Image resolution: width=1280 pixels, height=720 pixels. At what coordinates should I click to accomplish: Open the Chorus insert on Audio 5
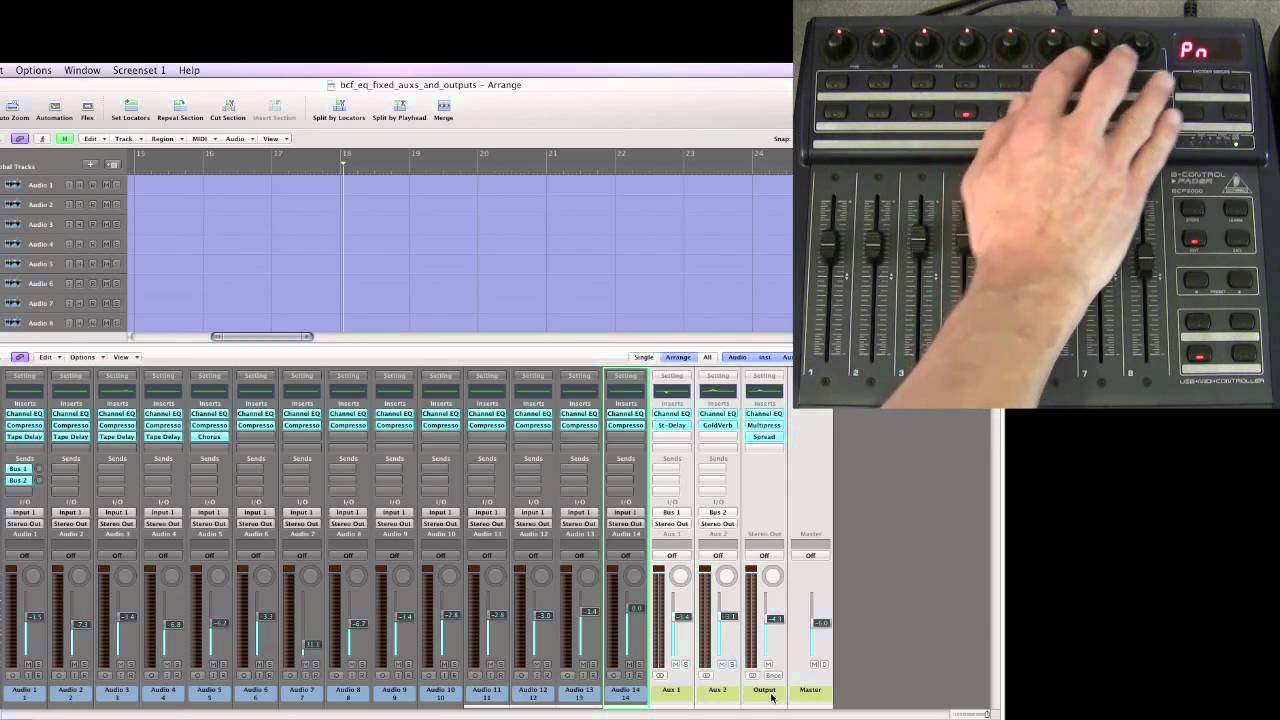pos(209,437)
